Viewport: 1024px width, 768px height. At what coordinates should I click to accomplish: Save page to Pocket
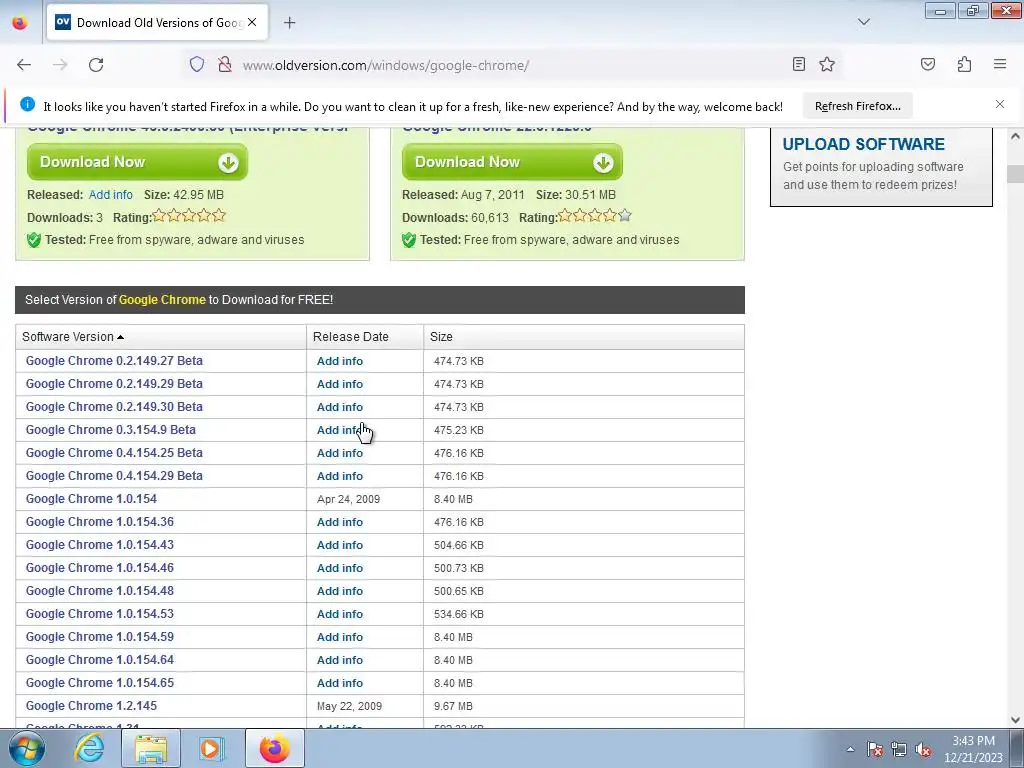coord(928,64)
